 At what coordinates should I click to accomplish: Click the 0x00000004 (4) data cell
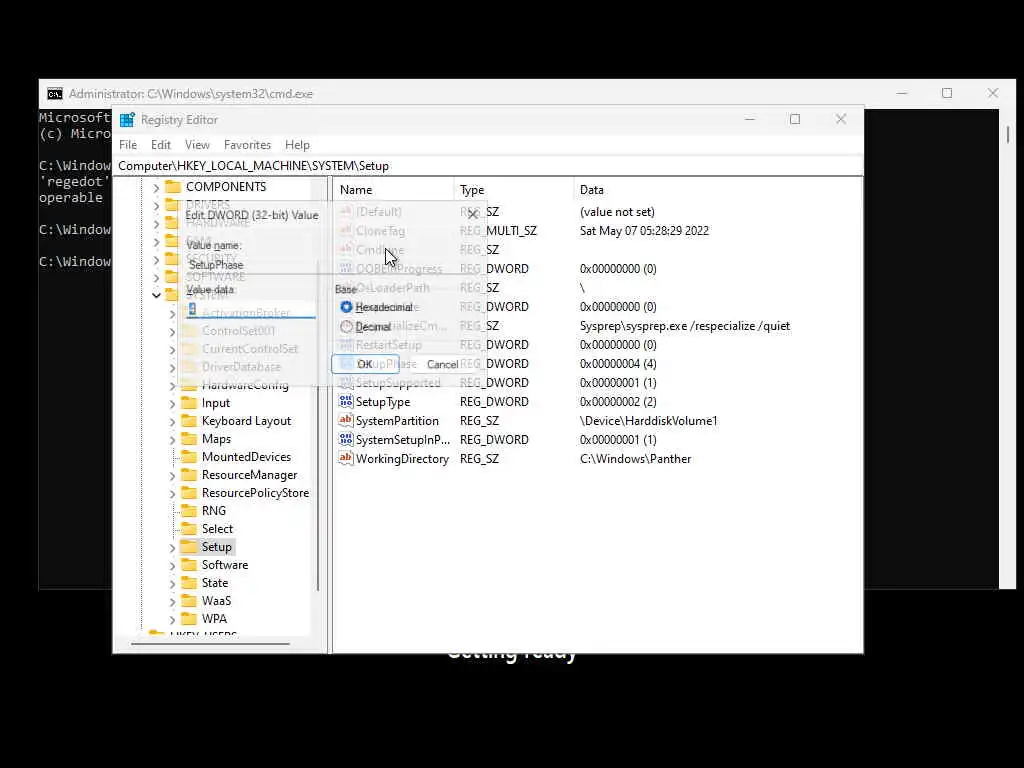[x=618, y=363]
